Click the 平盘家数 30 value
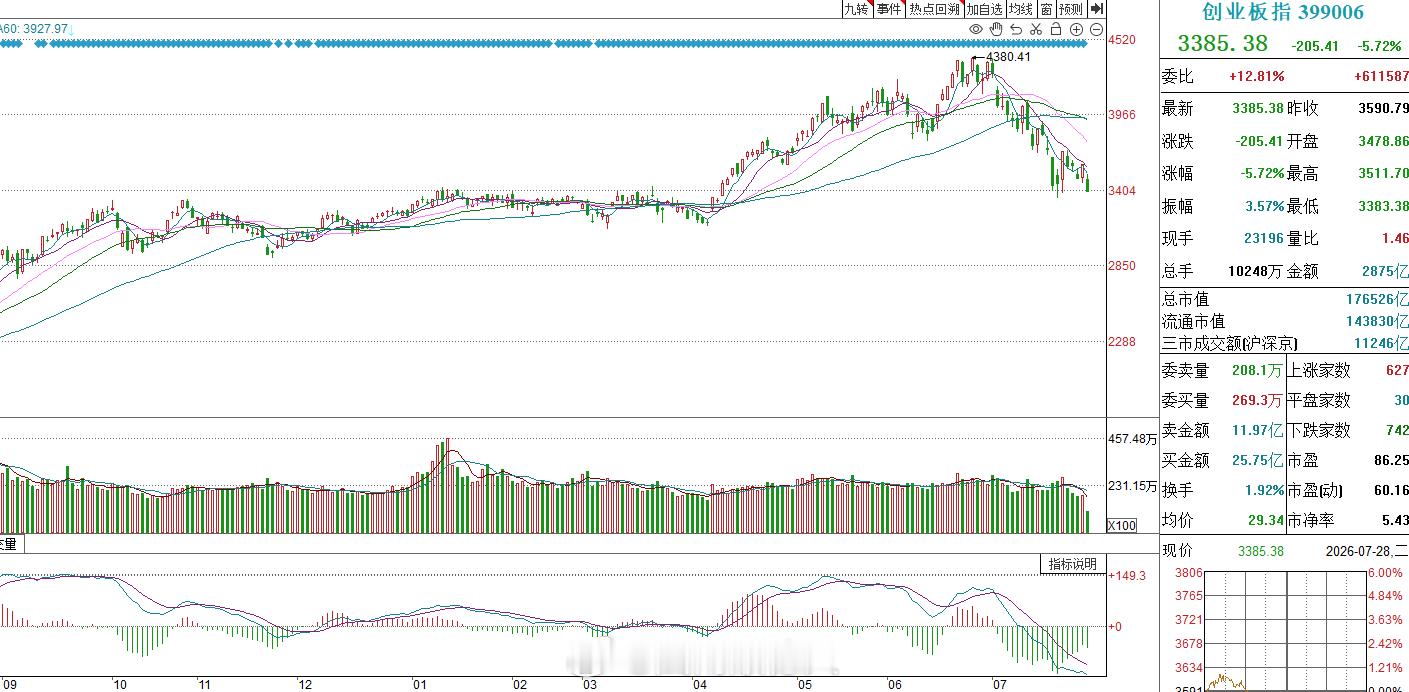Screen dimensions: 1409x692 [x=1401, y=400]
